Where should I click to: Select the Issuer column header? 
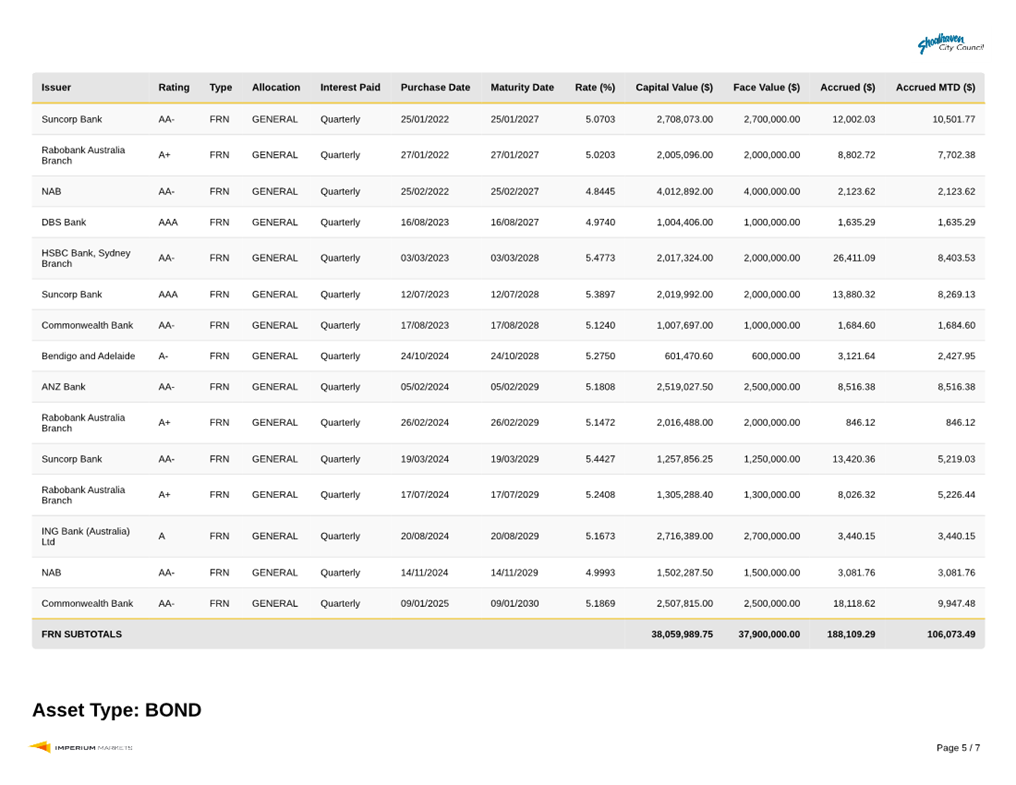click(x=56, y=88)
